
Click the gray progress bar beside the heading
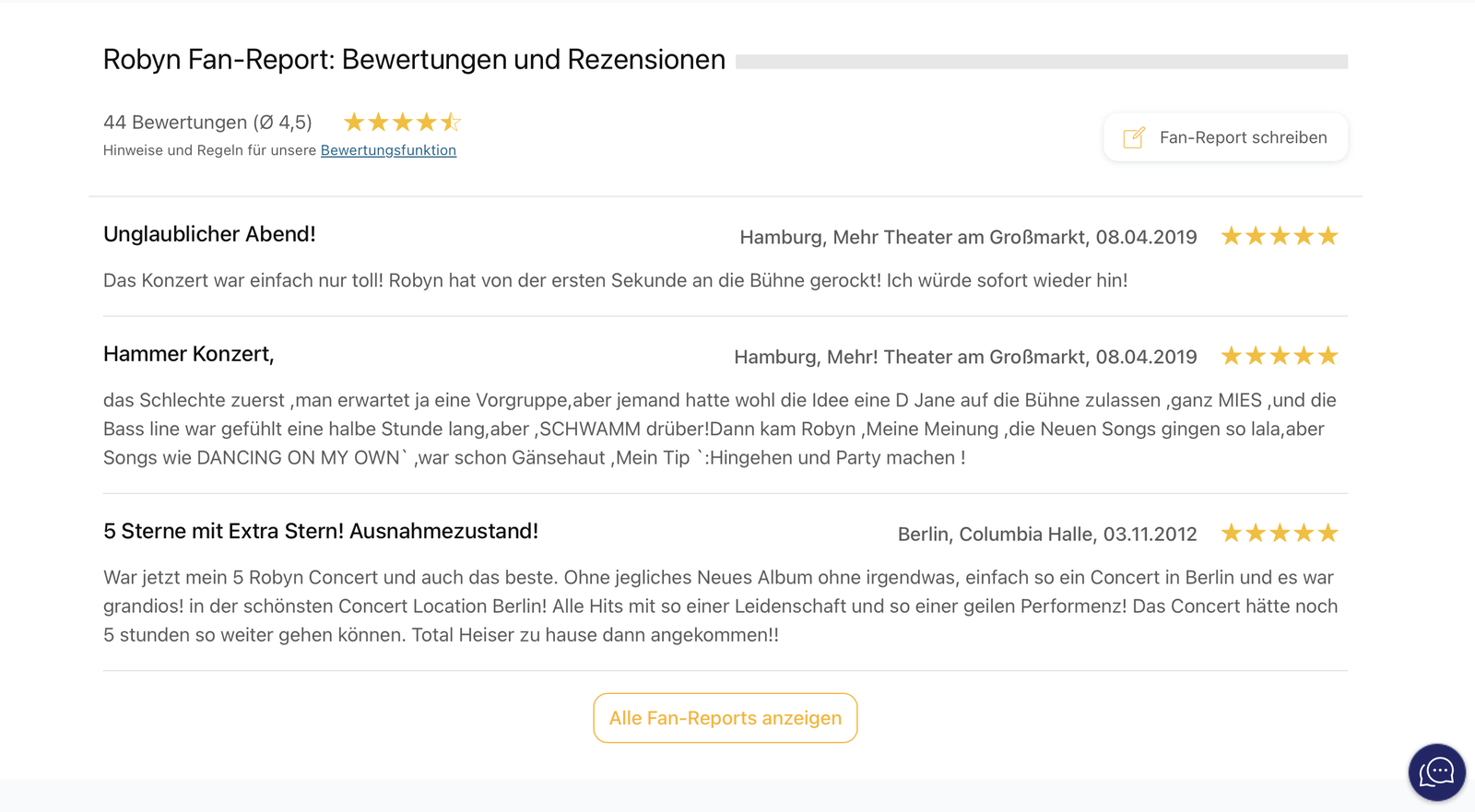[x=1042, y=60]
